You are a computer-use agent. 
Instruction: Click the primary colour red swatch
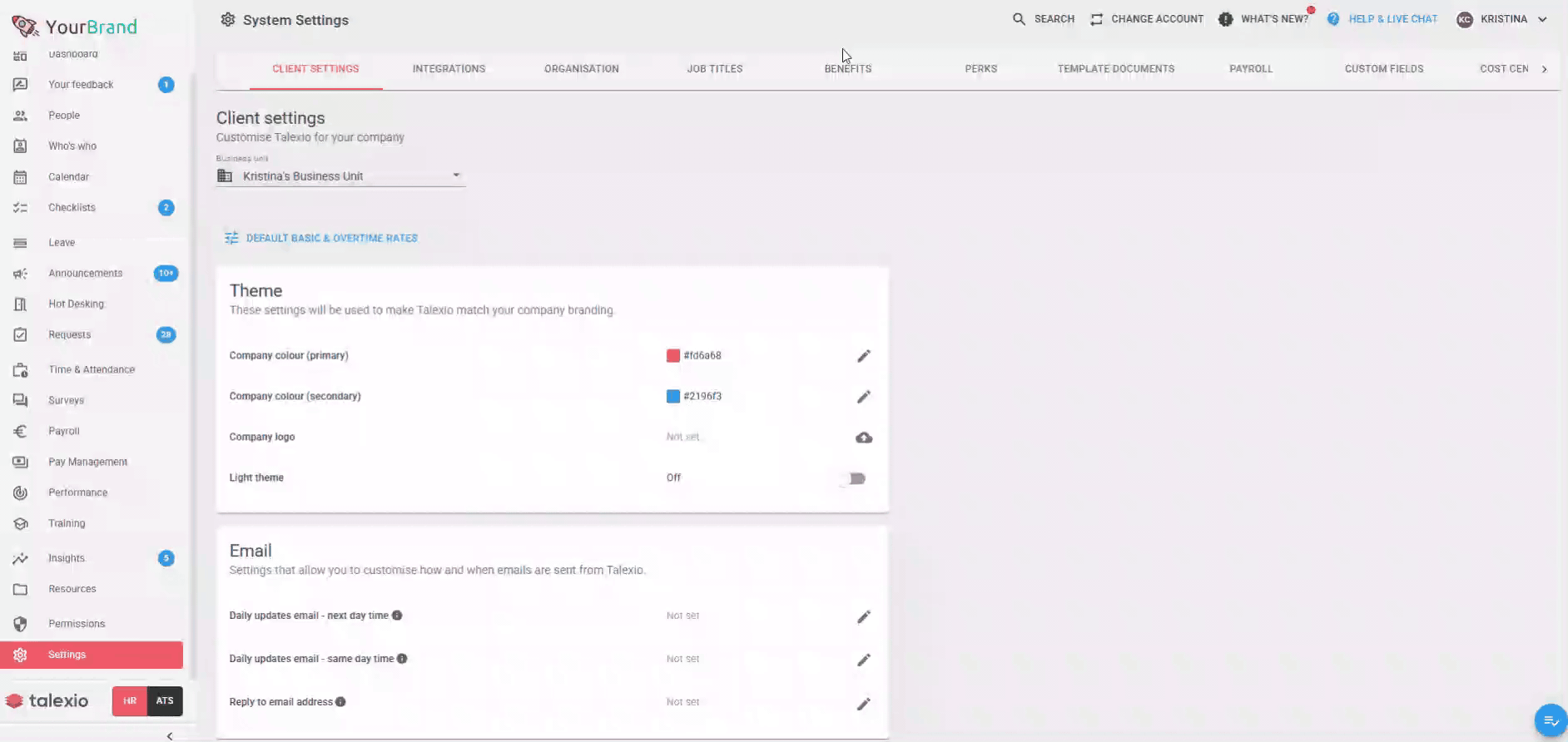pos(673,356)
